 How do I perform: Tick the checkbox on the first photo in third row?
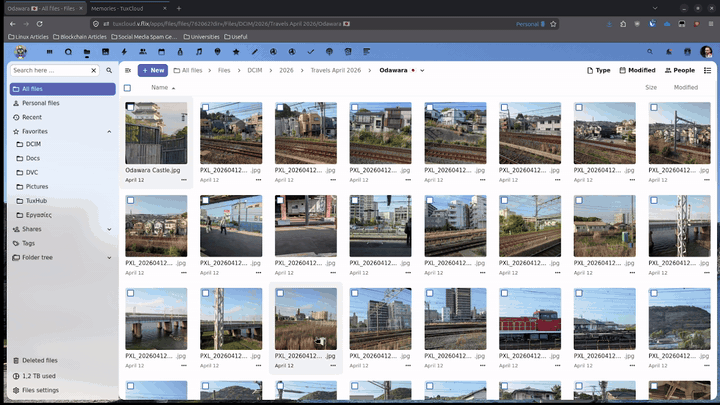pos(131,293)
